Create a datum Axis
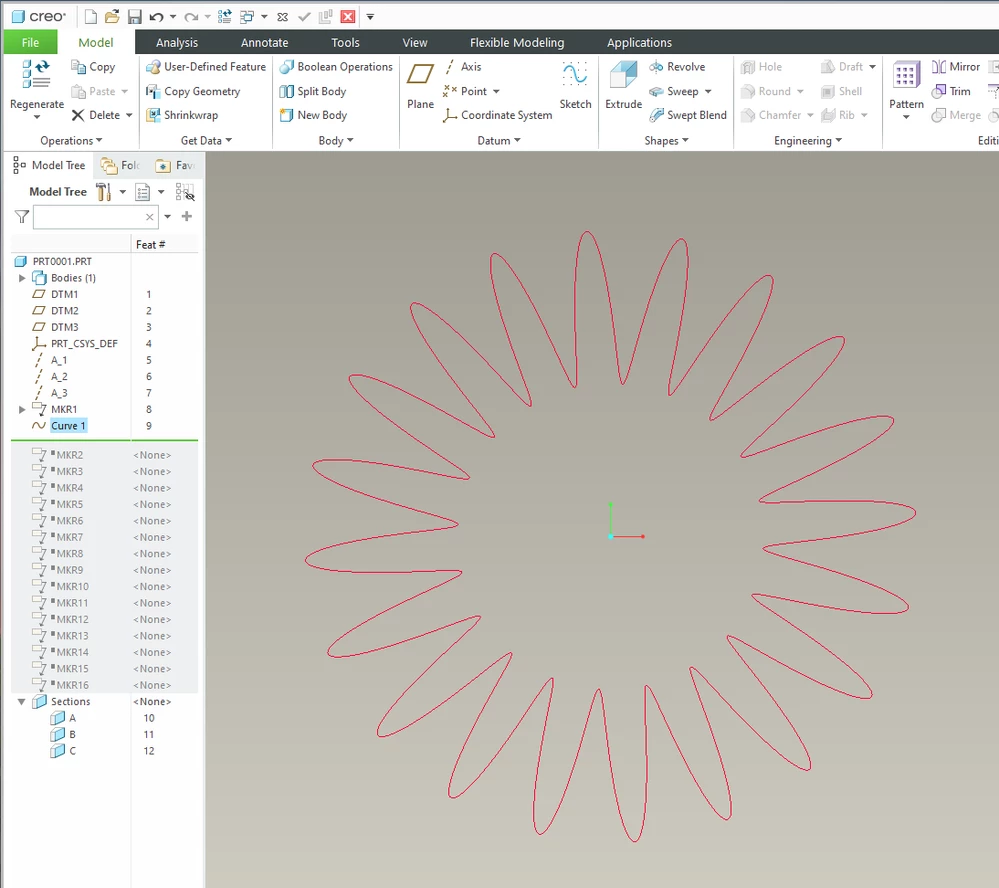Image resolution: width=999 pixels, height=888 pixels. pyautogui.click(x=463, y=67)
